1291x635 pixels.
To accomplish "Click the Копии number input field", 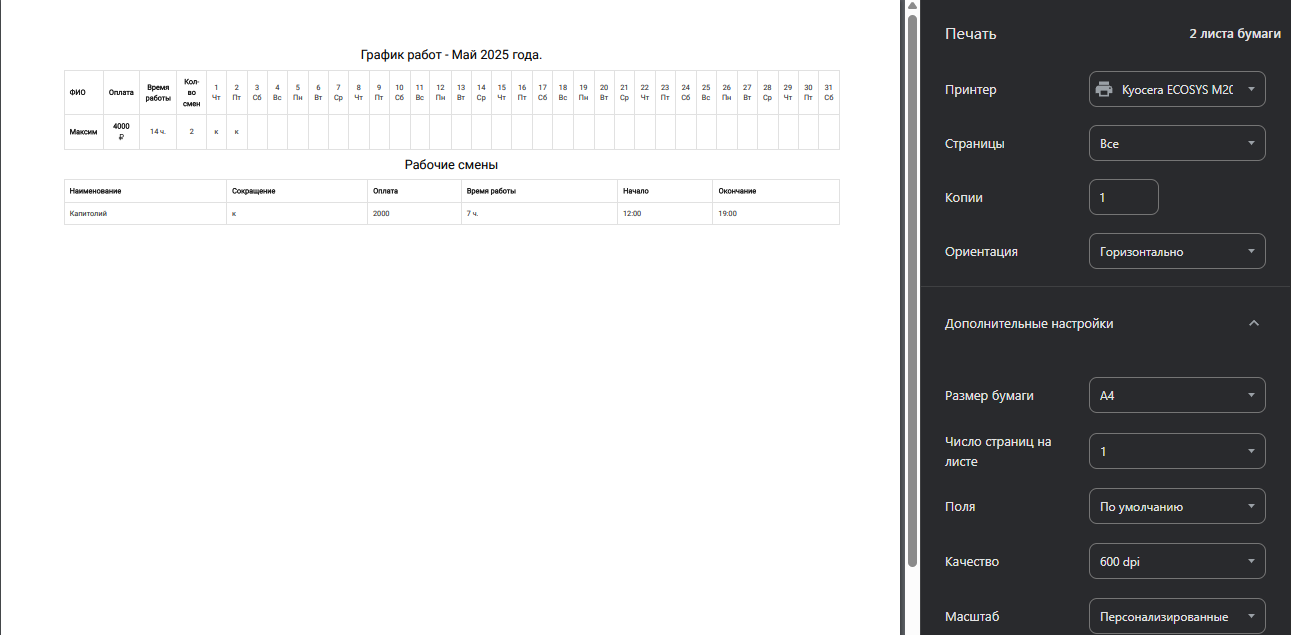I will click(x=1123, y=197).
